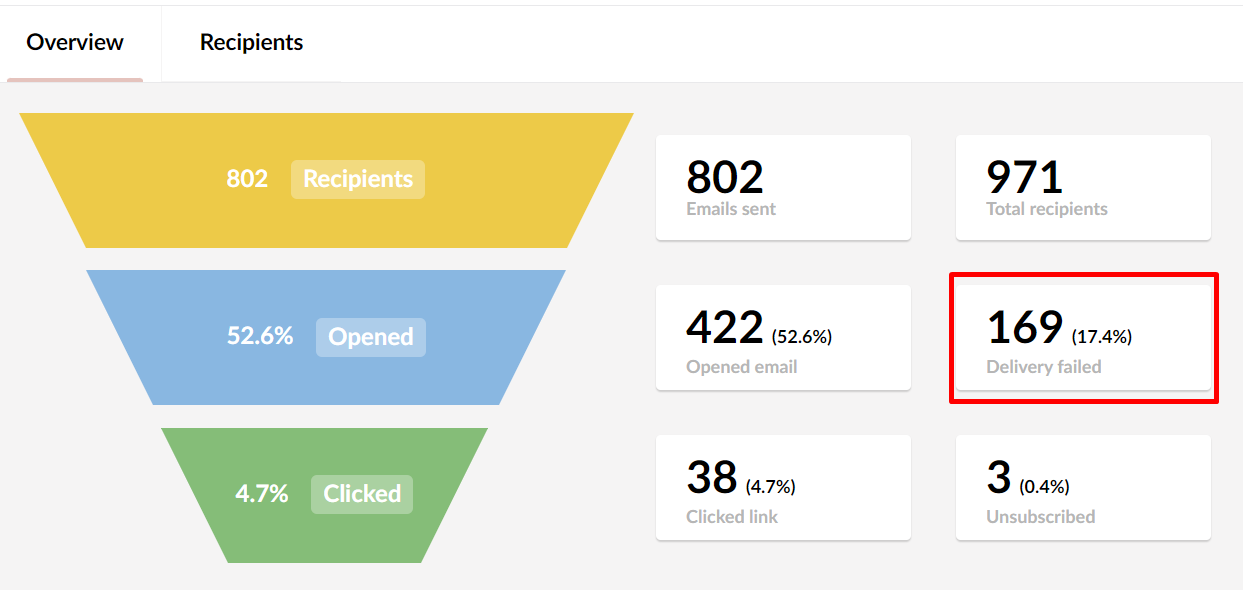Viewport: 1243px width, 590px height.
Task: Click the Opened email label text
Action: tap(742, 367)
